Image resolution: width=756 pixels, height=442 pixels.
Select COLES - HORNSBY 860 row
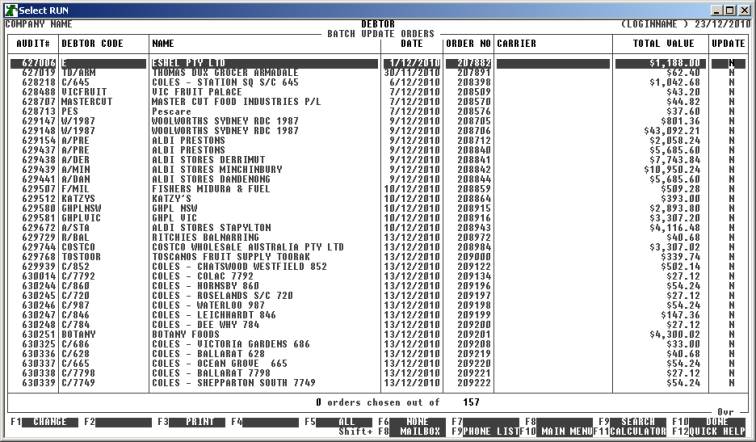[x=378, y=286]
